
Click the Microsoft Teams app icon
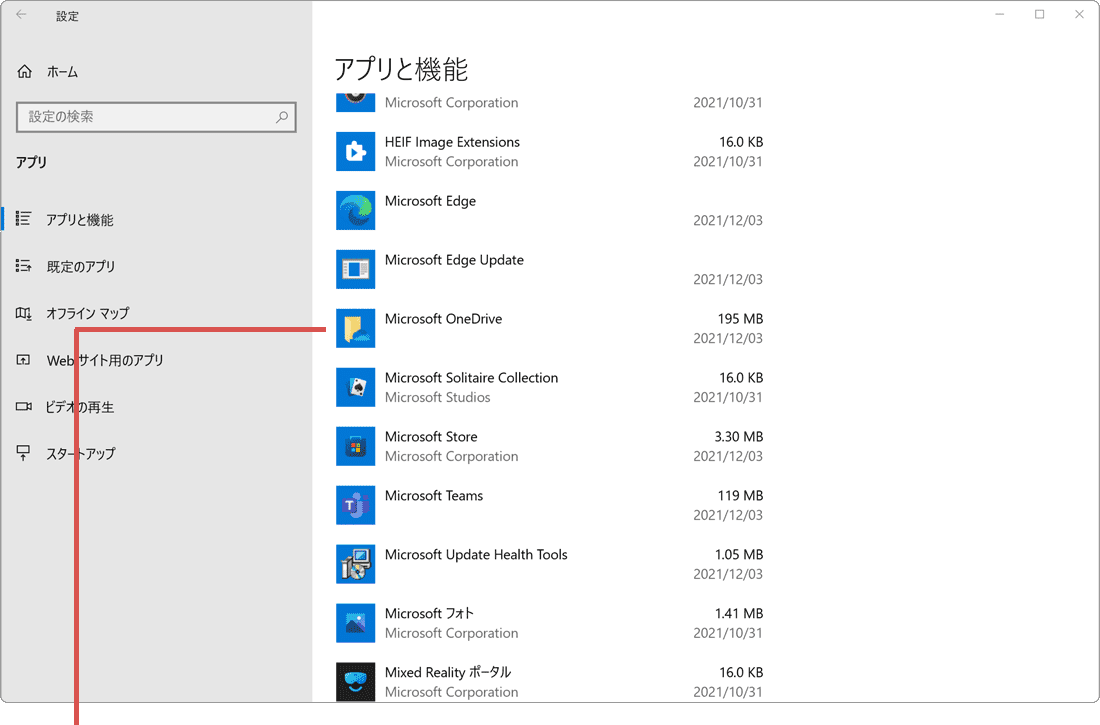356,505
